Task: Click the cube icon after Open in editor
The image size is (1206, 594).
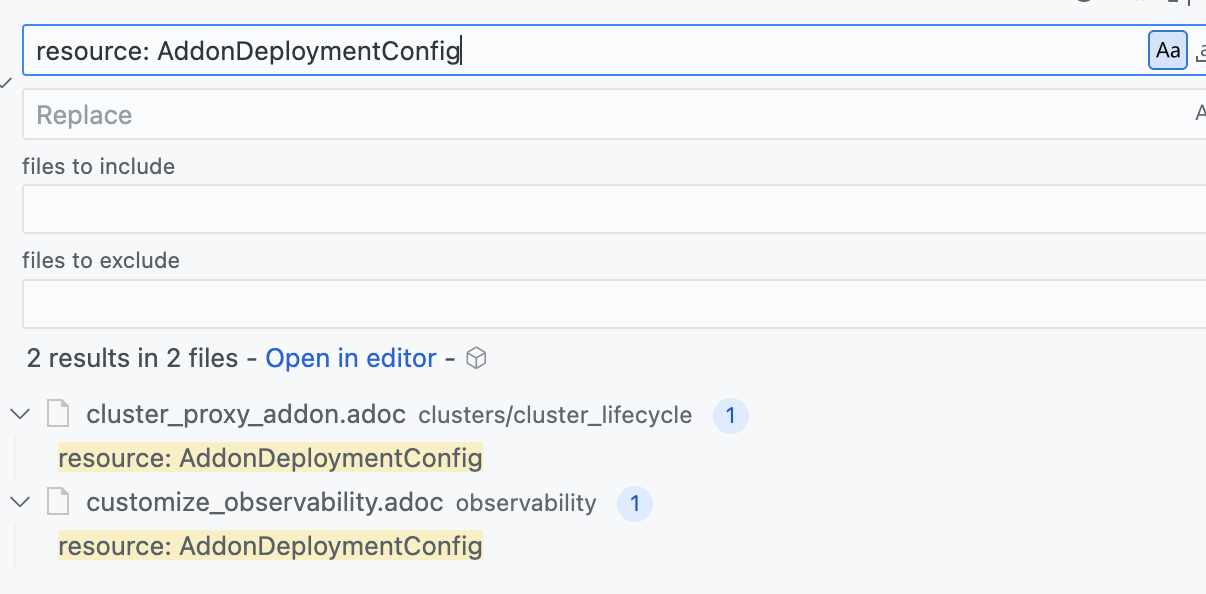Action: (477, 358)
